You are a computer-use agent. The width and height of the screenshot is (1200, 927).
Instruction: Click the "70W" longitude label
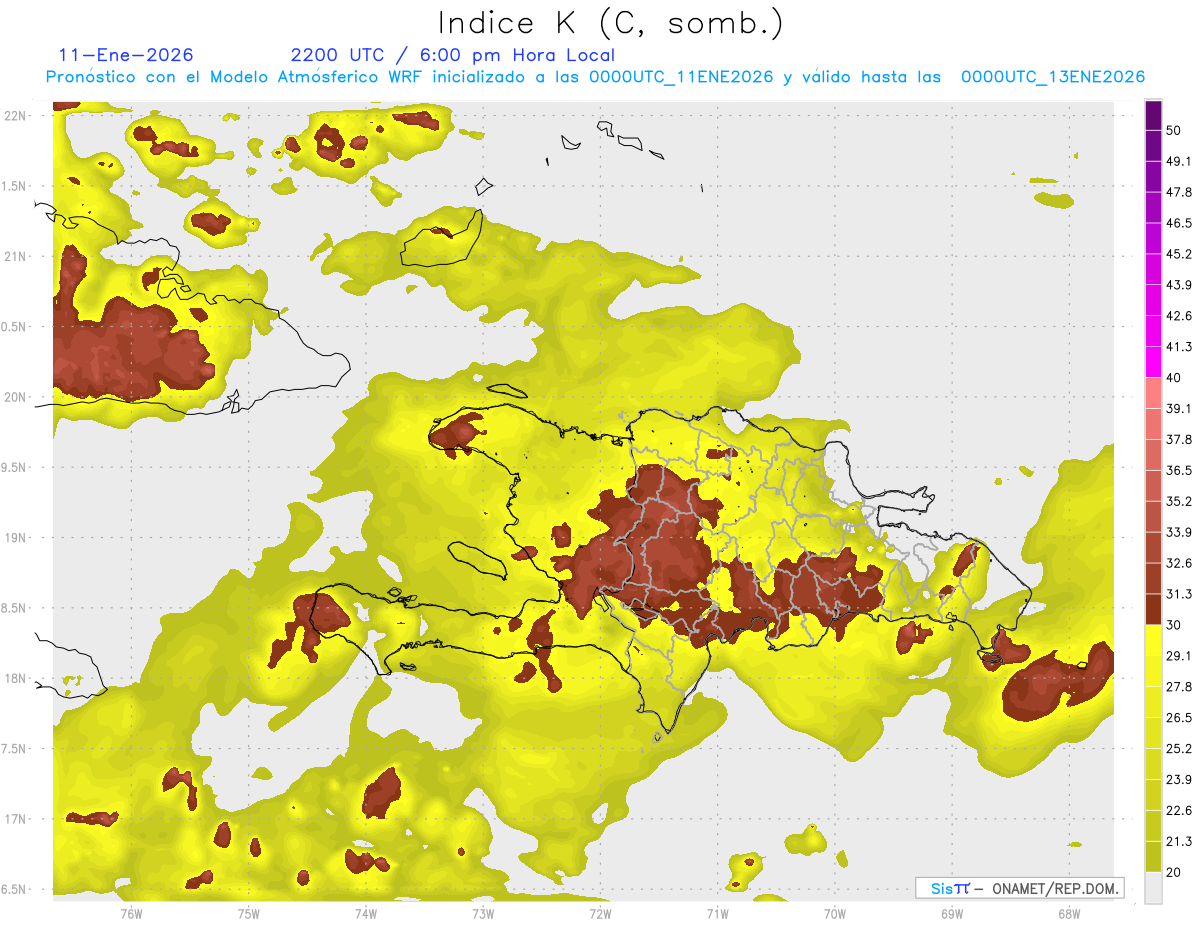coord(835,913)
